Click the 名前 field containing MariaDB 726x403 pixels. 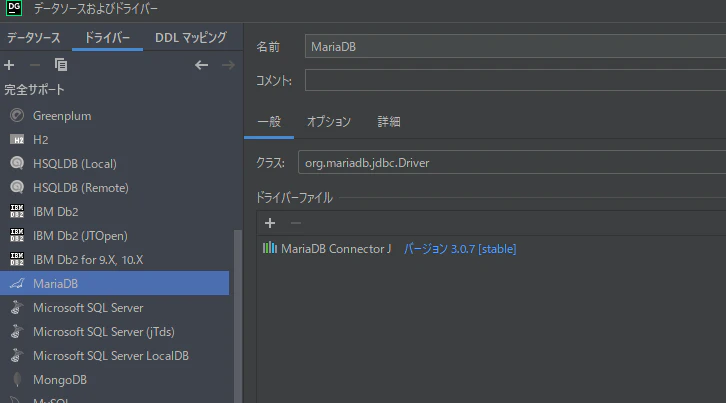pyautogui.click(x=515, y=46)
